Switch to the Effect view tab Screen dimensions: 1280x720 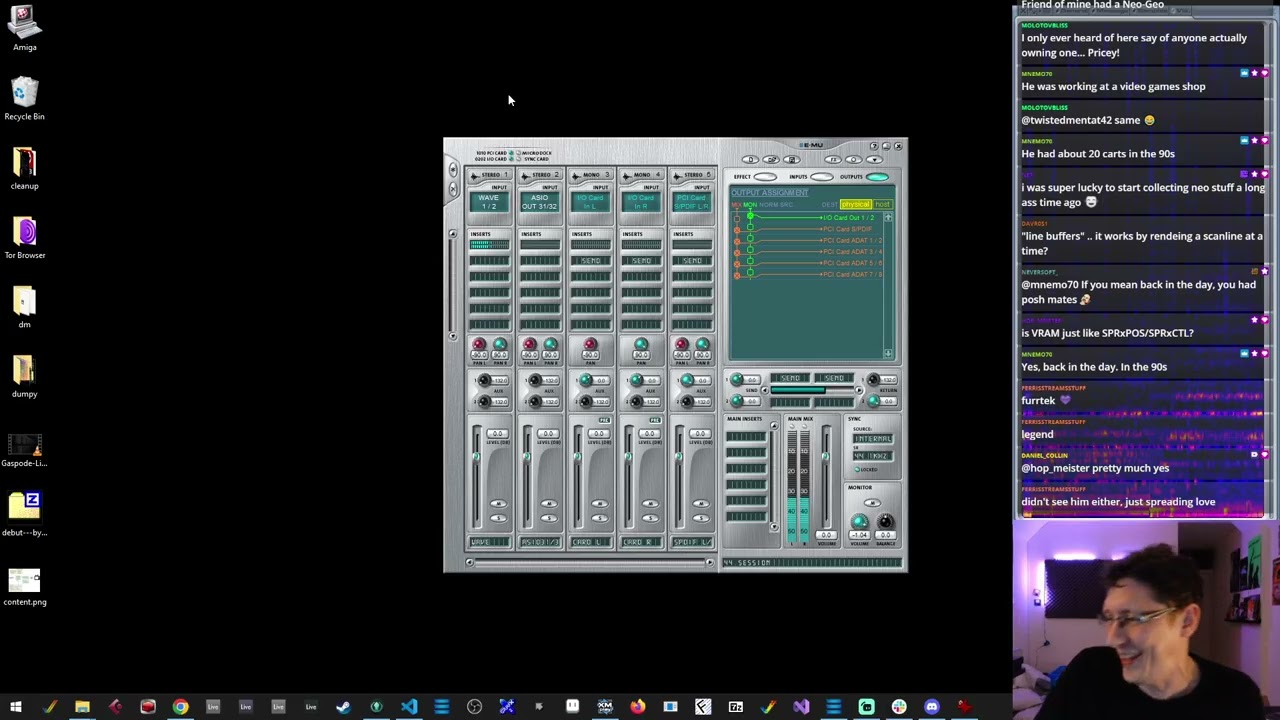765,177
